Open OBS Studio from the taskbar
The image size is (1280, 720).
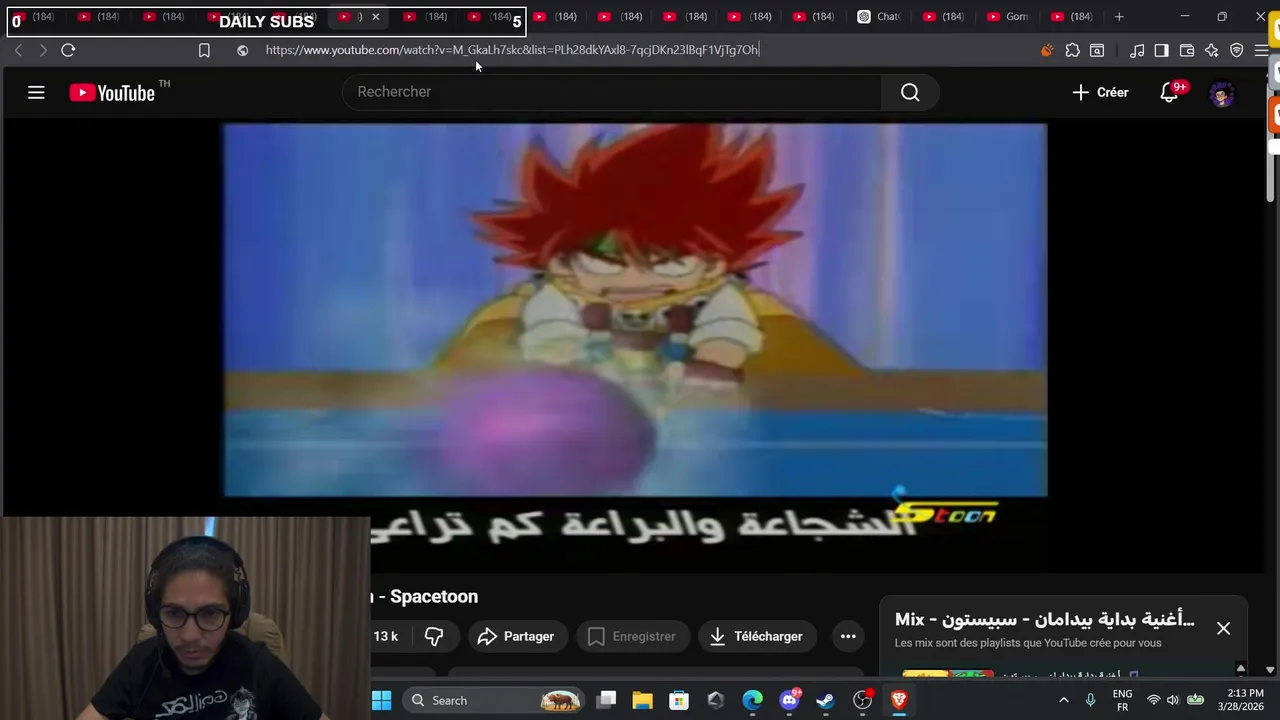pos(862,700)
